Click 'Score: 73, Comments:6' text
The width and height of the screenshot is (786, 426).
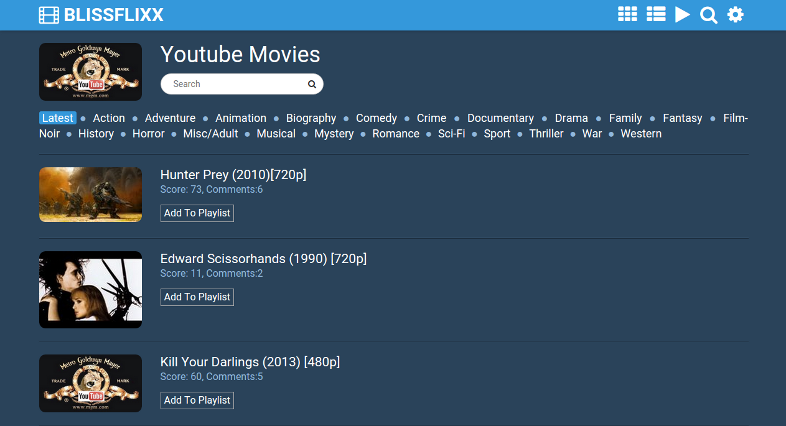212,189
